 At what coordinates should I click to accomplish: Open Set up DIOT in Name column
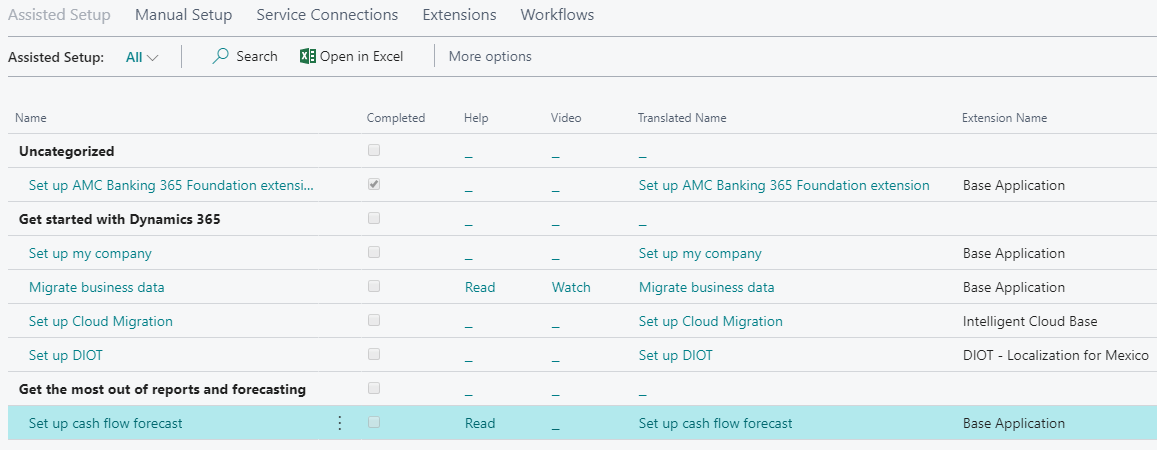pyautogui.click(x=66, y=355)
